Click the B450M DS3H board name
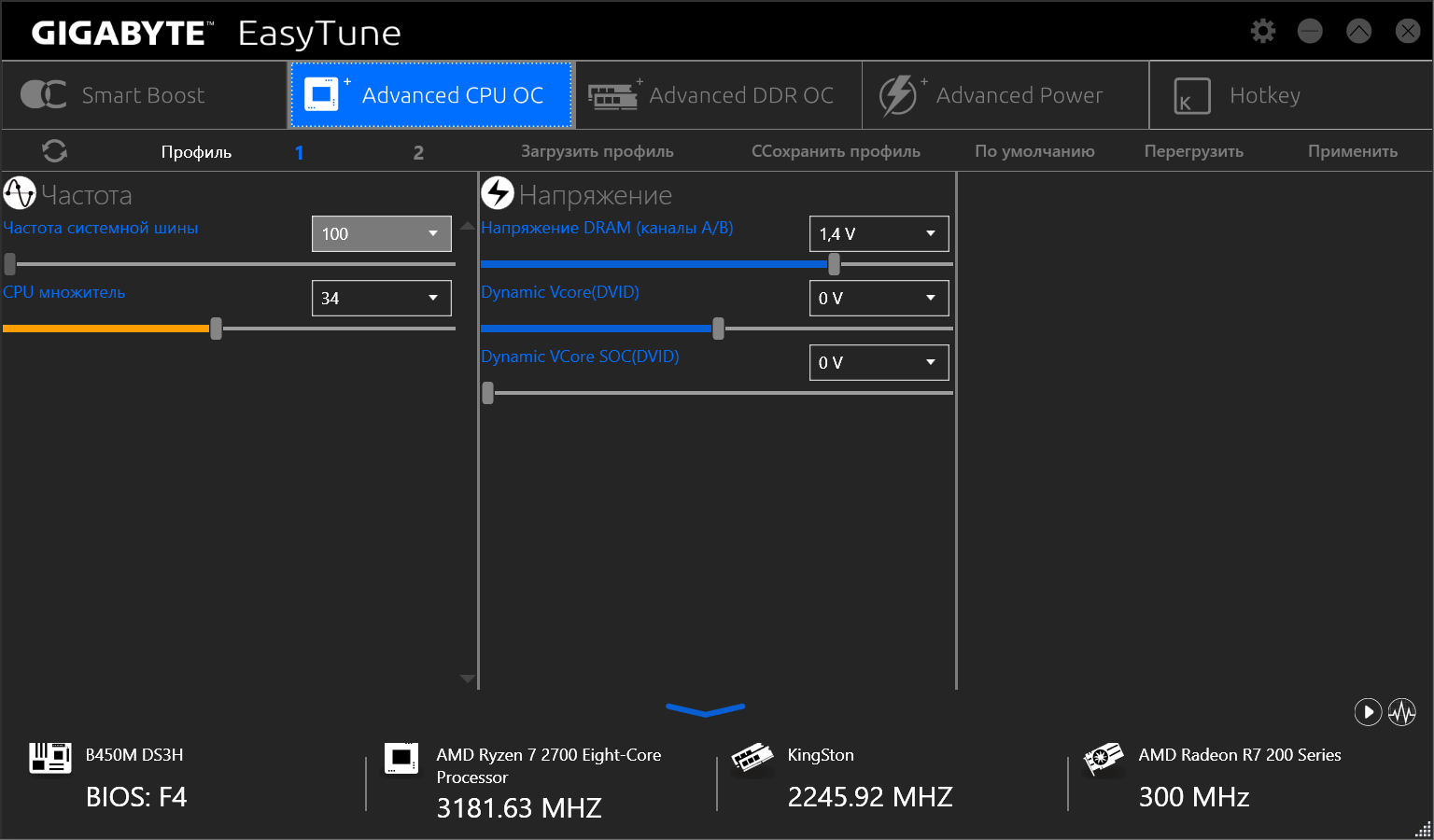 click(134, 755)
